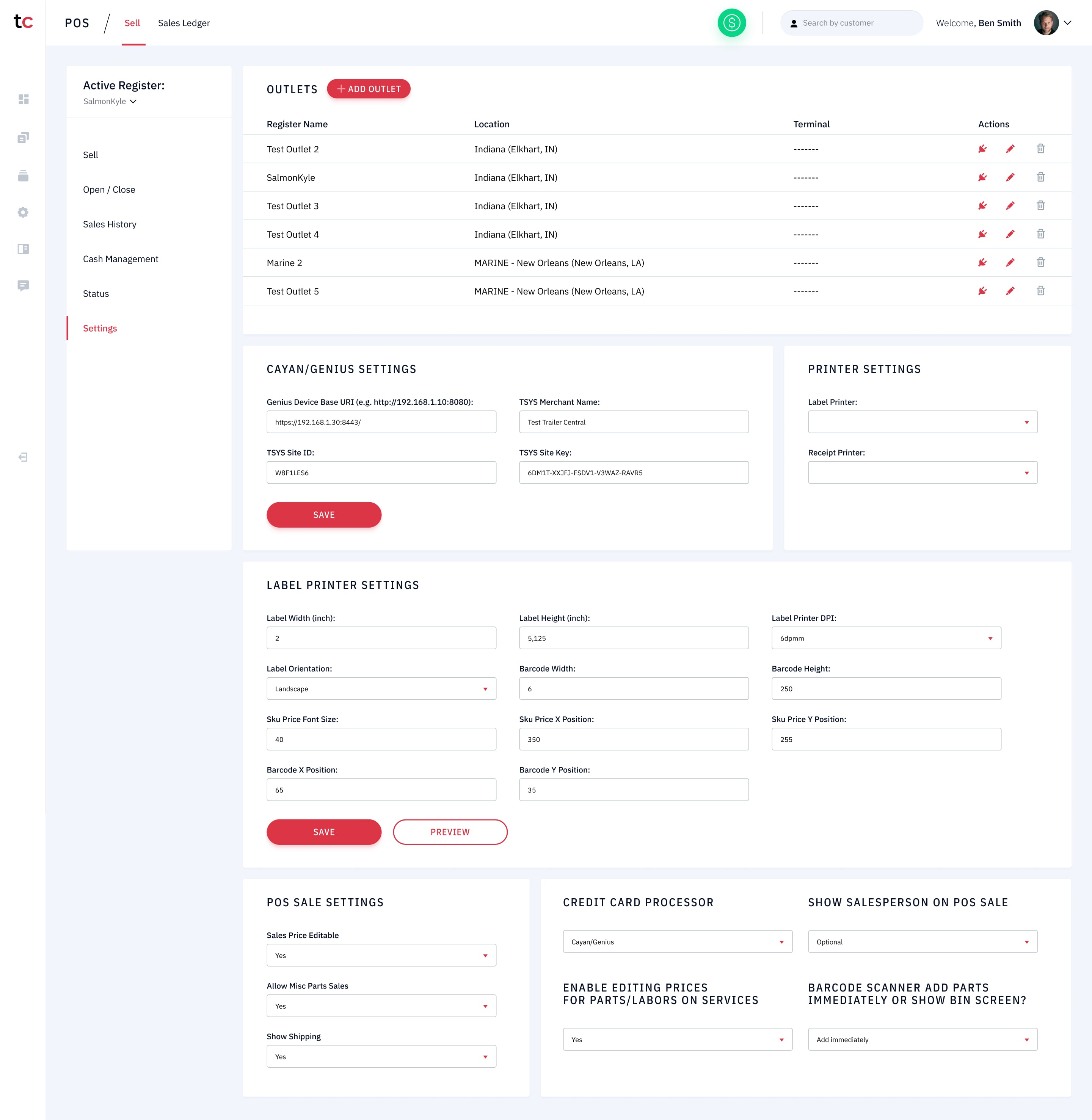Select Open / Close menu item
This screenshot has width=1092, height=1120.
109,190
